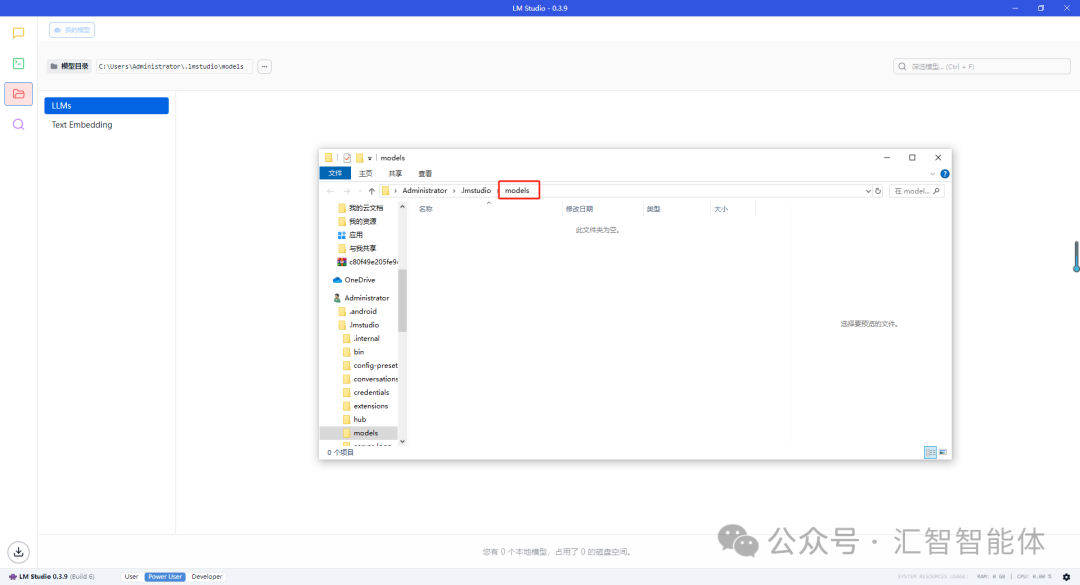Viewport: 1080px width, 585px height.
Task: Switch to User mode
Action: pos(131,577)
